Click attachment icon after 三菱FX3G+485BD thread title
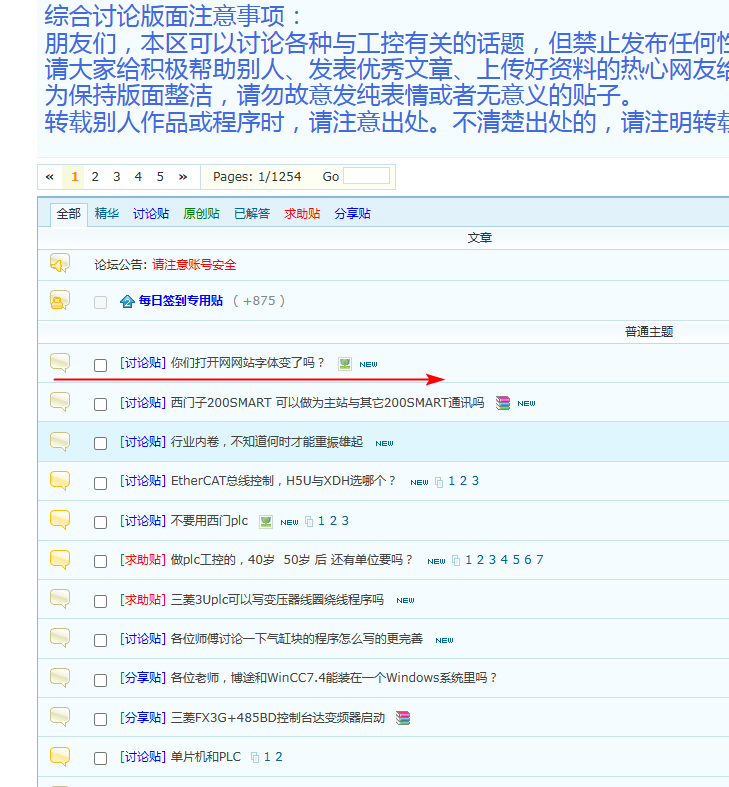 coord(403,718)
